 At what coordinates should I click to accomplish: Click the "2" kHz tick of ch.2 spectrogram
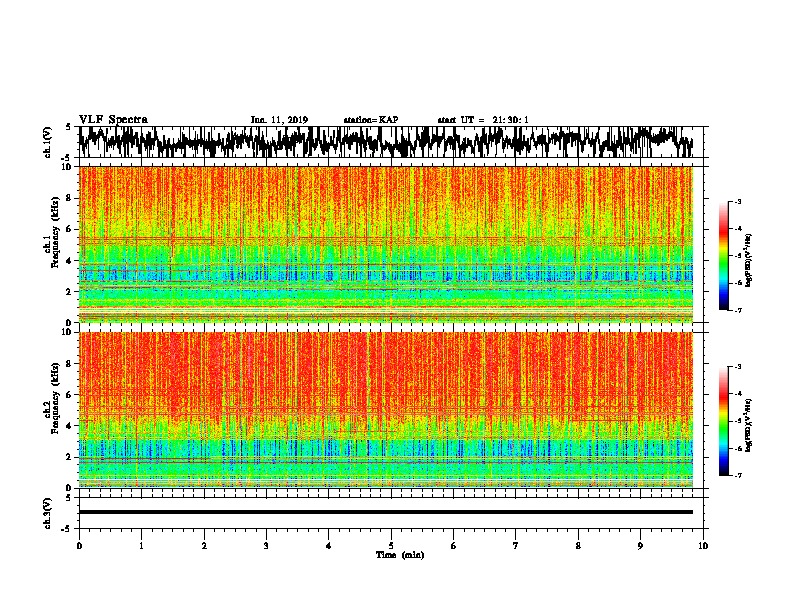(x=70, y=457)
